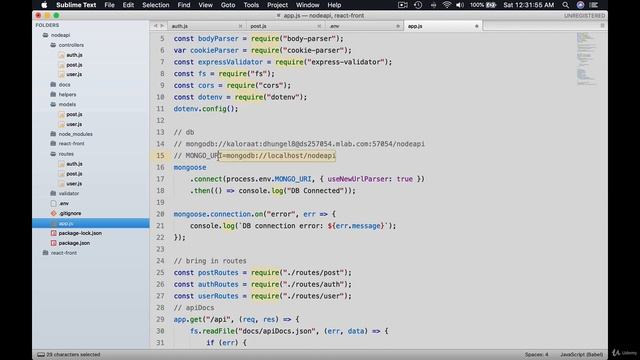640x360 pixels.
Task: Open the Goto menu
Action: click(x=228, y=5)
